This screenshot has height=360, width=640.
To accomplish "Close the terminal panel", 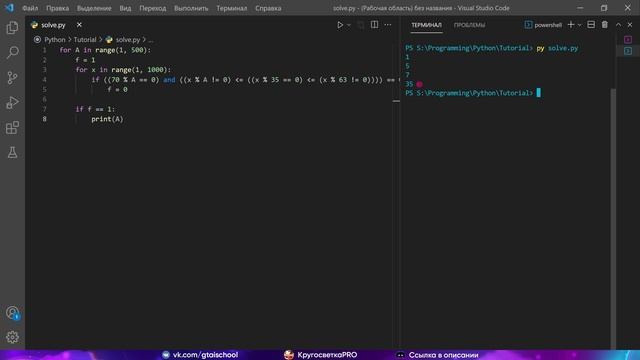I will pos(630,25).
